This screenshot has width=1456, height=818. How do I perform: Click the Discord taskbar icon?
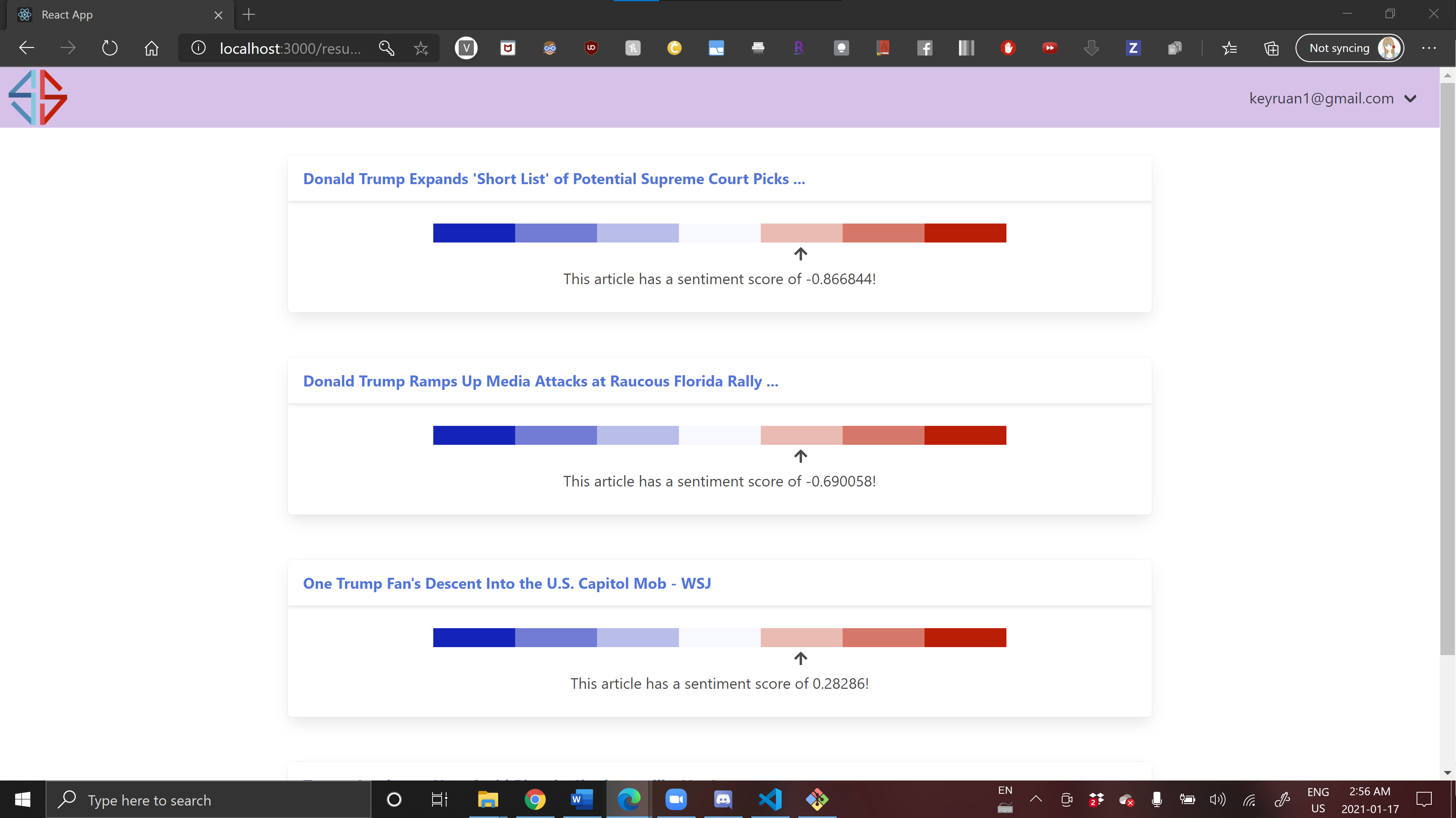point(723,799)
